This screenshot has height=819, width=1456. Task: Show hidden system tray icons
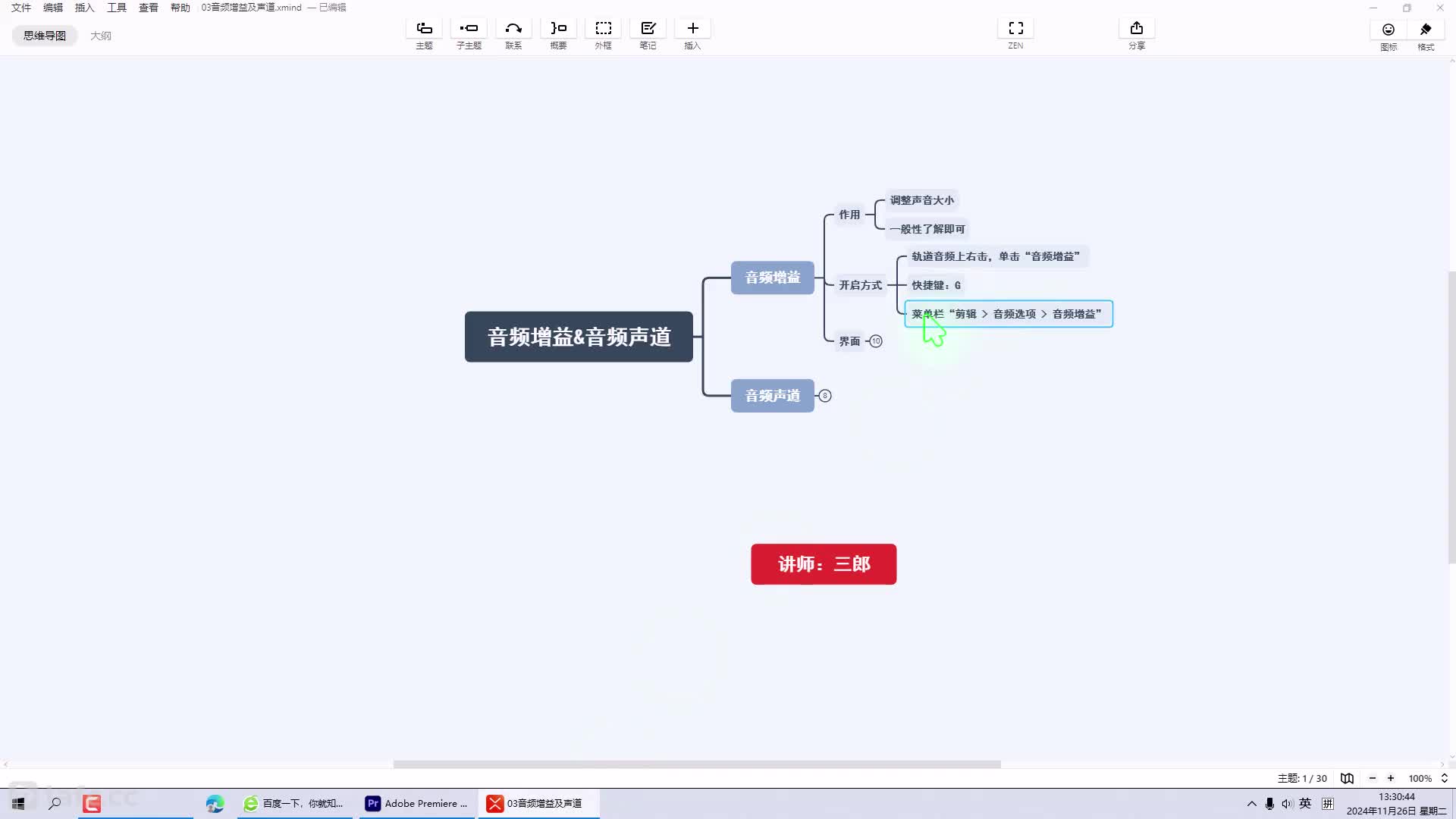coord(1251,804)
